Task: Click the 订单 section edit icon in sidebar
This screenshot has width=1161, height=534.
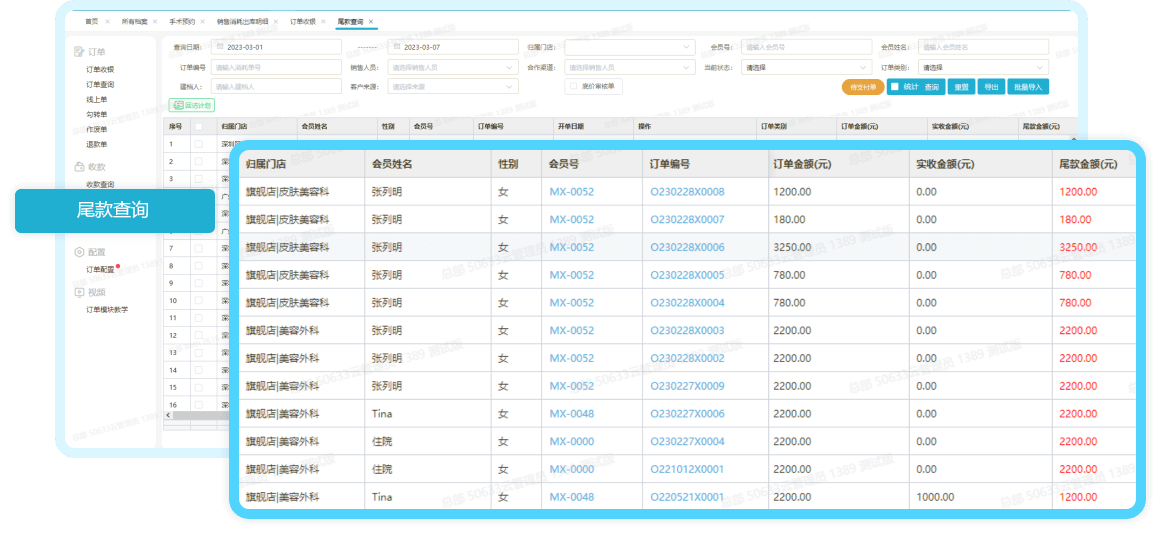Action: (x=79, y=53)
